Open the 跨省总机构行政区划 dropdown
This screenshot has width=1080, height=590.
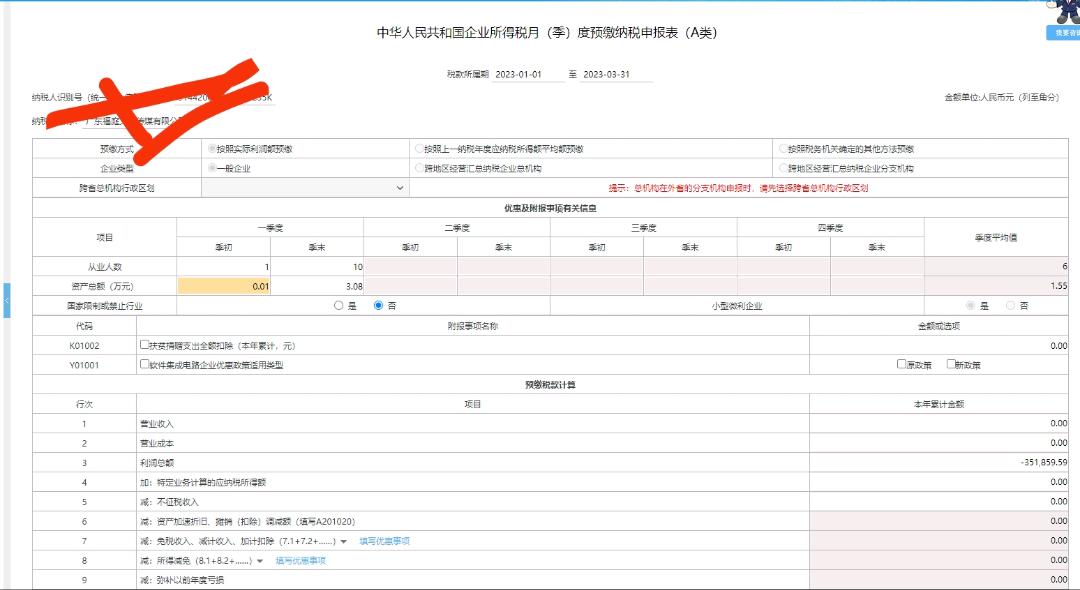tap(305, 188)
